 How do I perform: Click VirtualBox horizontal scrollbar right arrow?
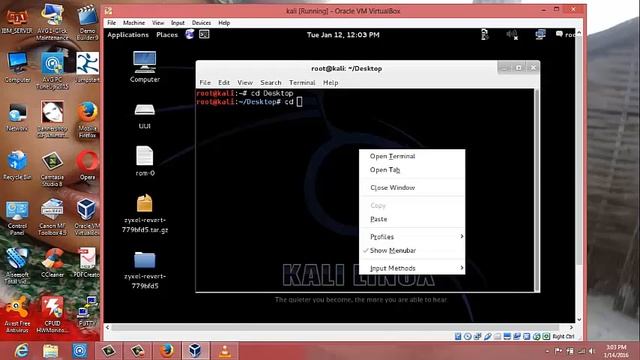point(571,327)
